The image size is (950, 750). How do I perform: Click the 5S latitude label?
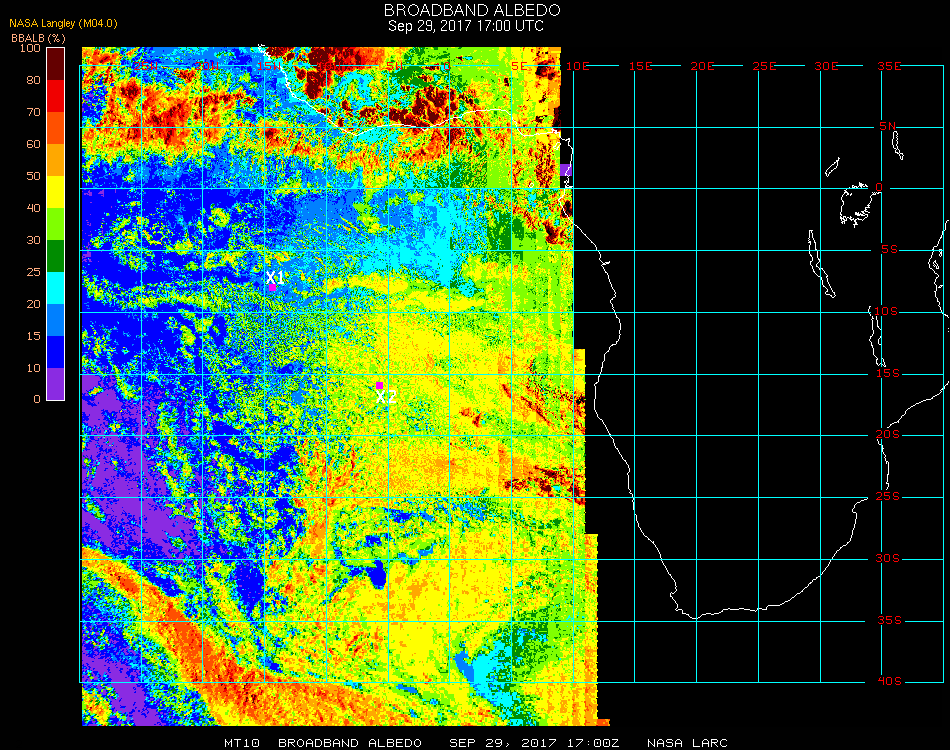[x=889, y=250]
